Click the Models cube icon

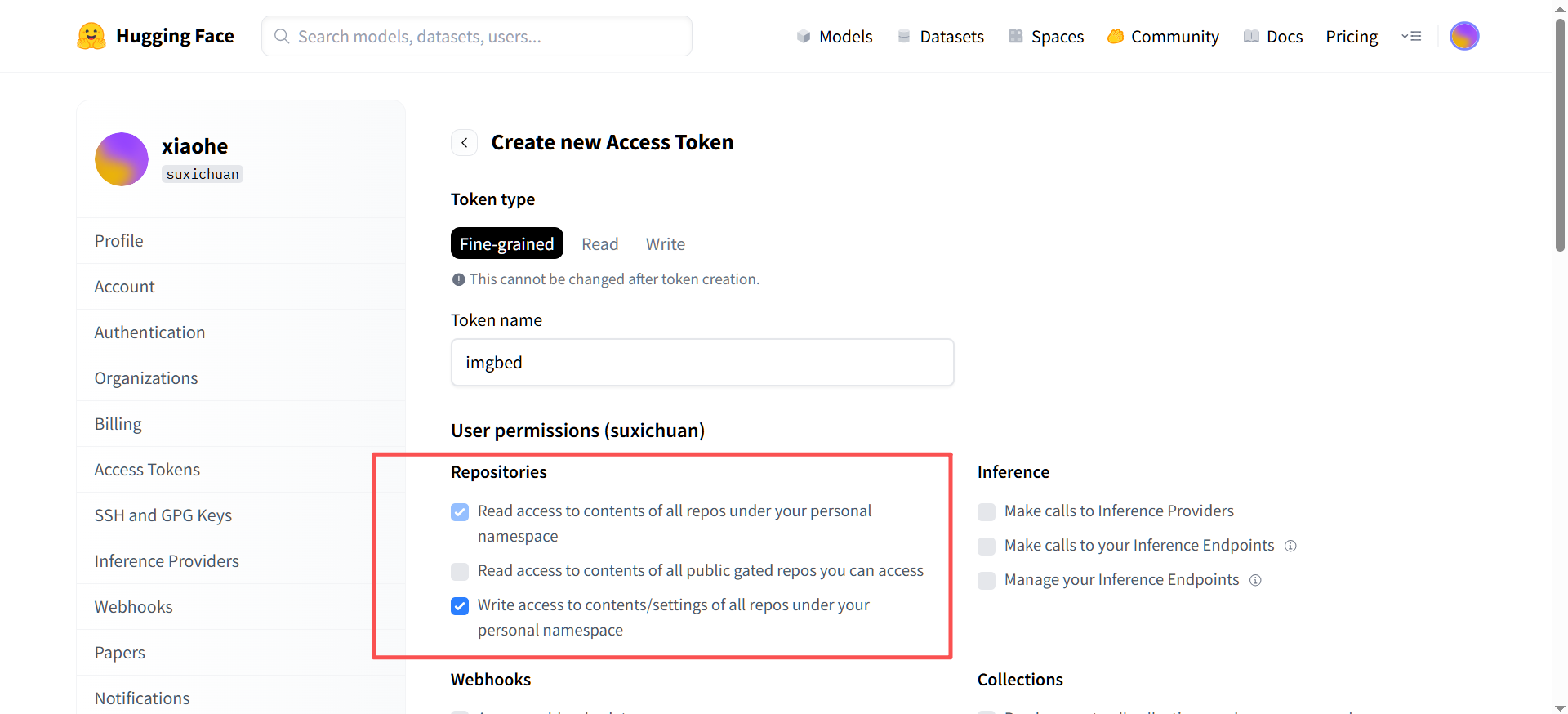804,36
